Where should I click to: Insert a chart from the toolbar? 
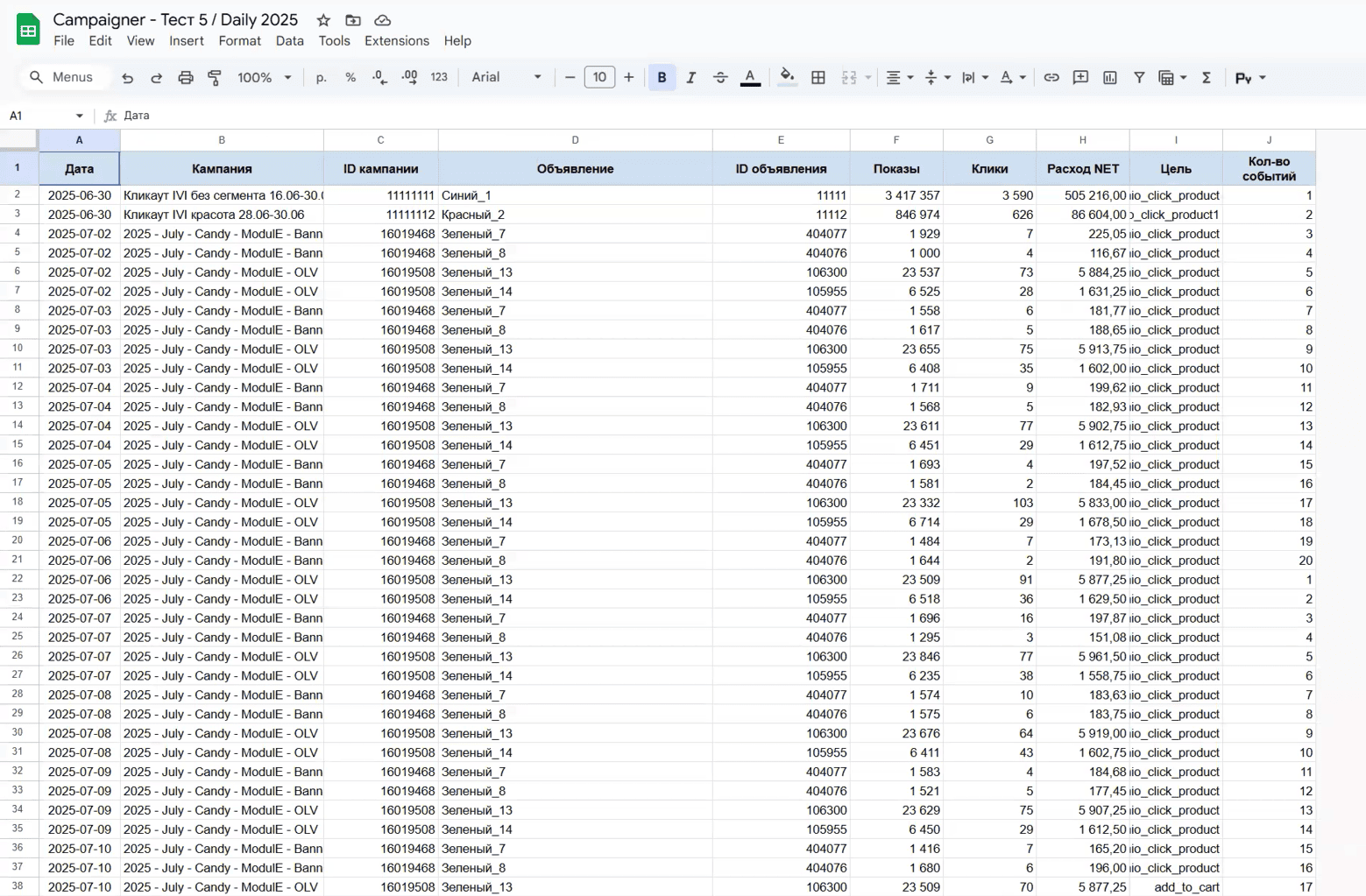pyautogui.click(x=1110, y=78)
